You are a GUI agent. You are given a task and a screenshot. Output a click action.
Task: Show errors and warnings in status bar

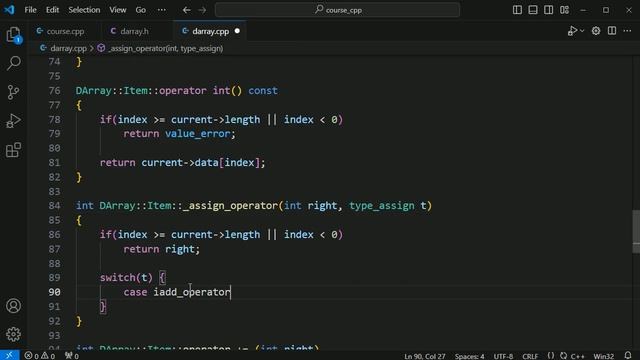point(40,356)
